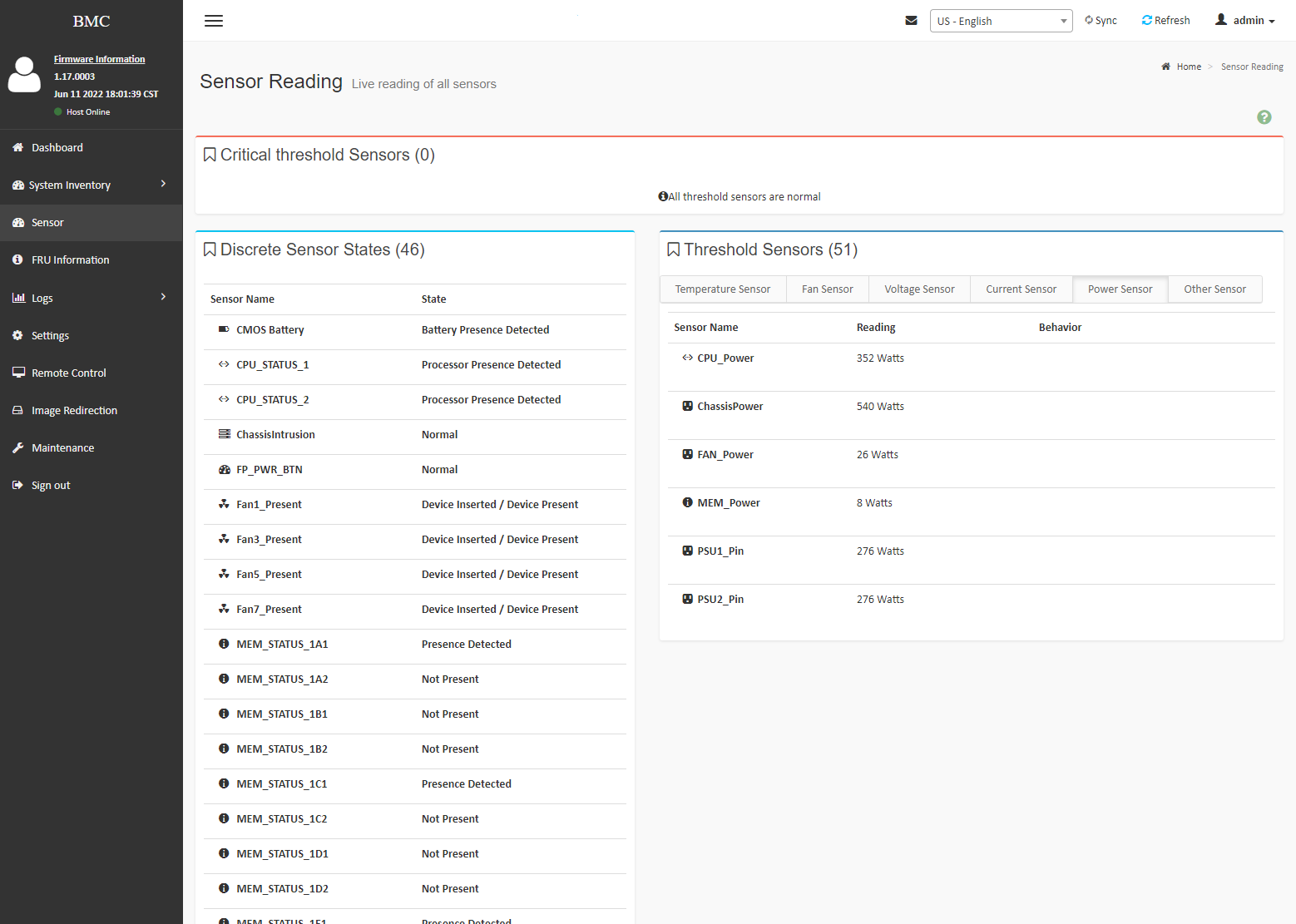Screen dimensions: 1296x924
Task: Expand the admin user dropdown
Action: pos(1245,20)
